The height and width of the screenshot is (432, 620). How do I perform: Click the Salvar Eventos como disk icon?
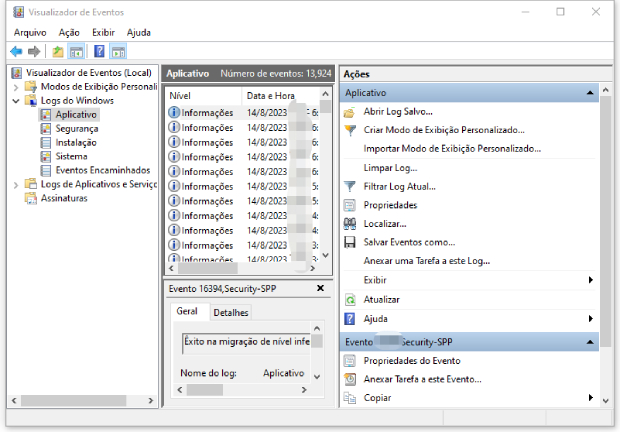(350, 242)
